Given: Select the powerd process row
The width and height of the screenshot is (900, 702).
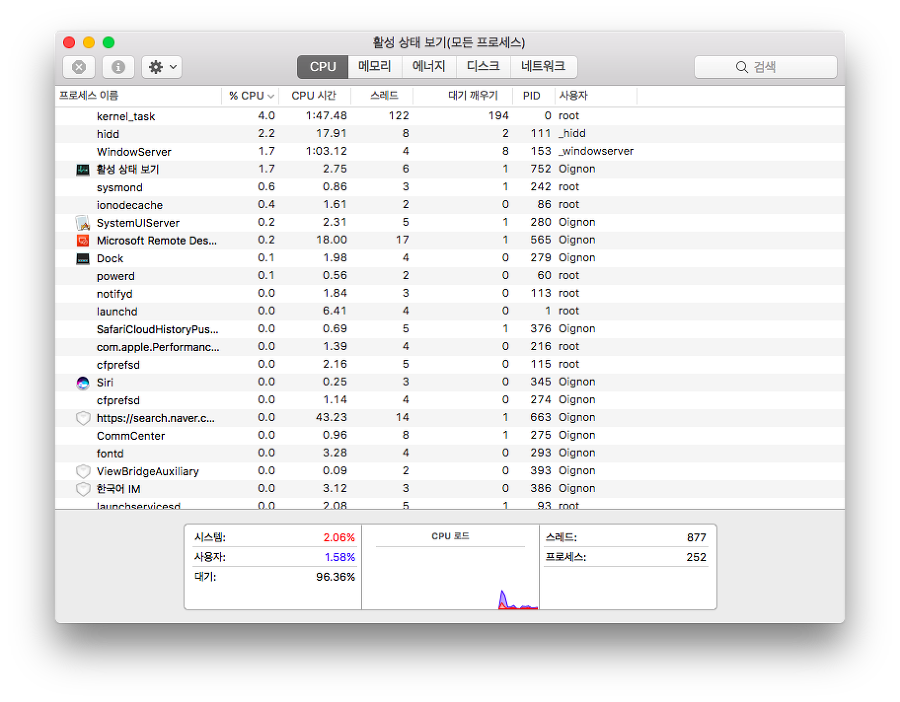Looking at the screenshot, I should (450, 276).
